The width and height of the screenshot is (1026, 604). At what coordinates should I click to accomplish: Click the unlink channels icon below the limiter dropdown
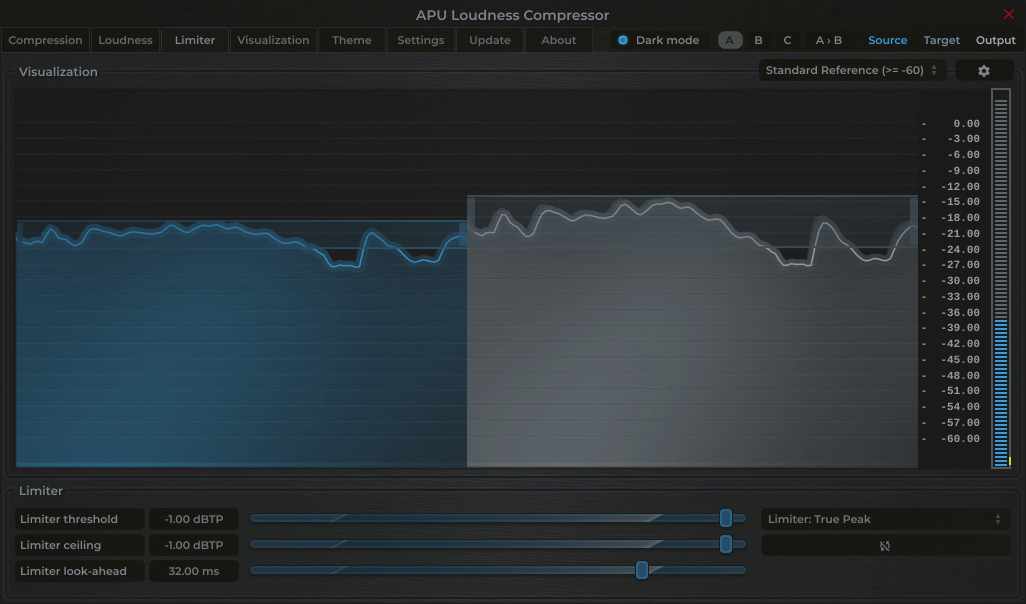pos(885,545)
